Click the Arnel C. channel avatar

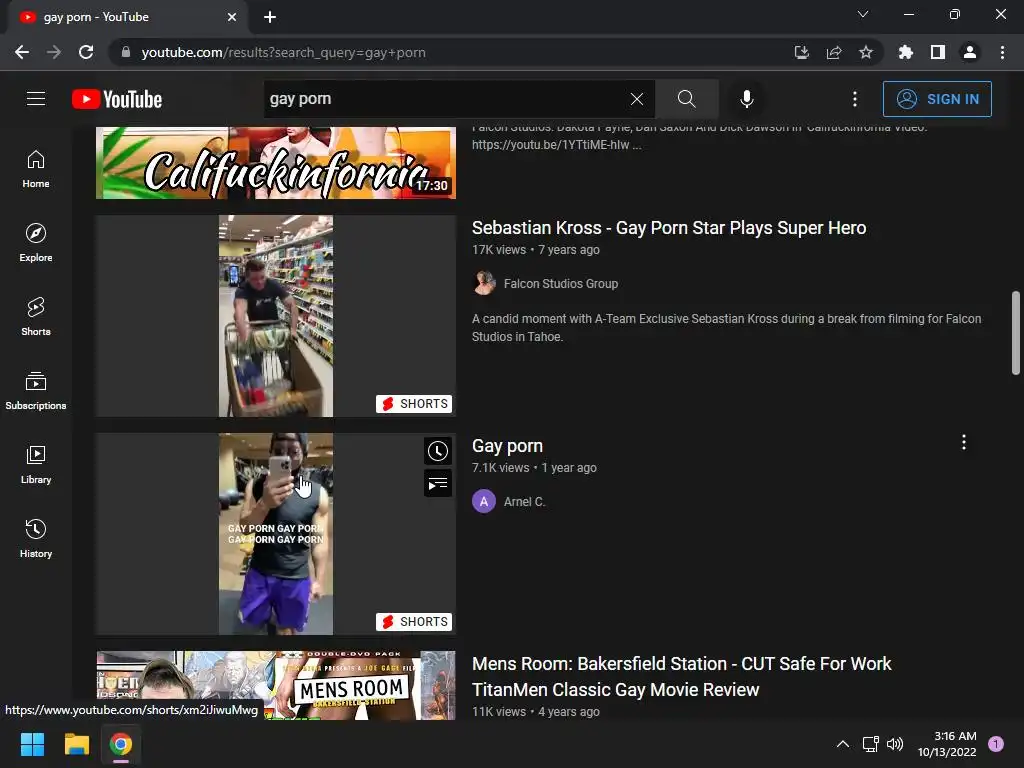484,502
